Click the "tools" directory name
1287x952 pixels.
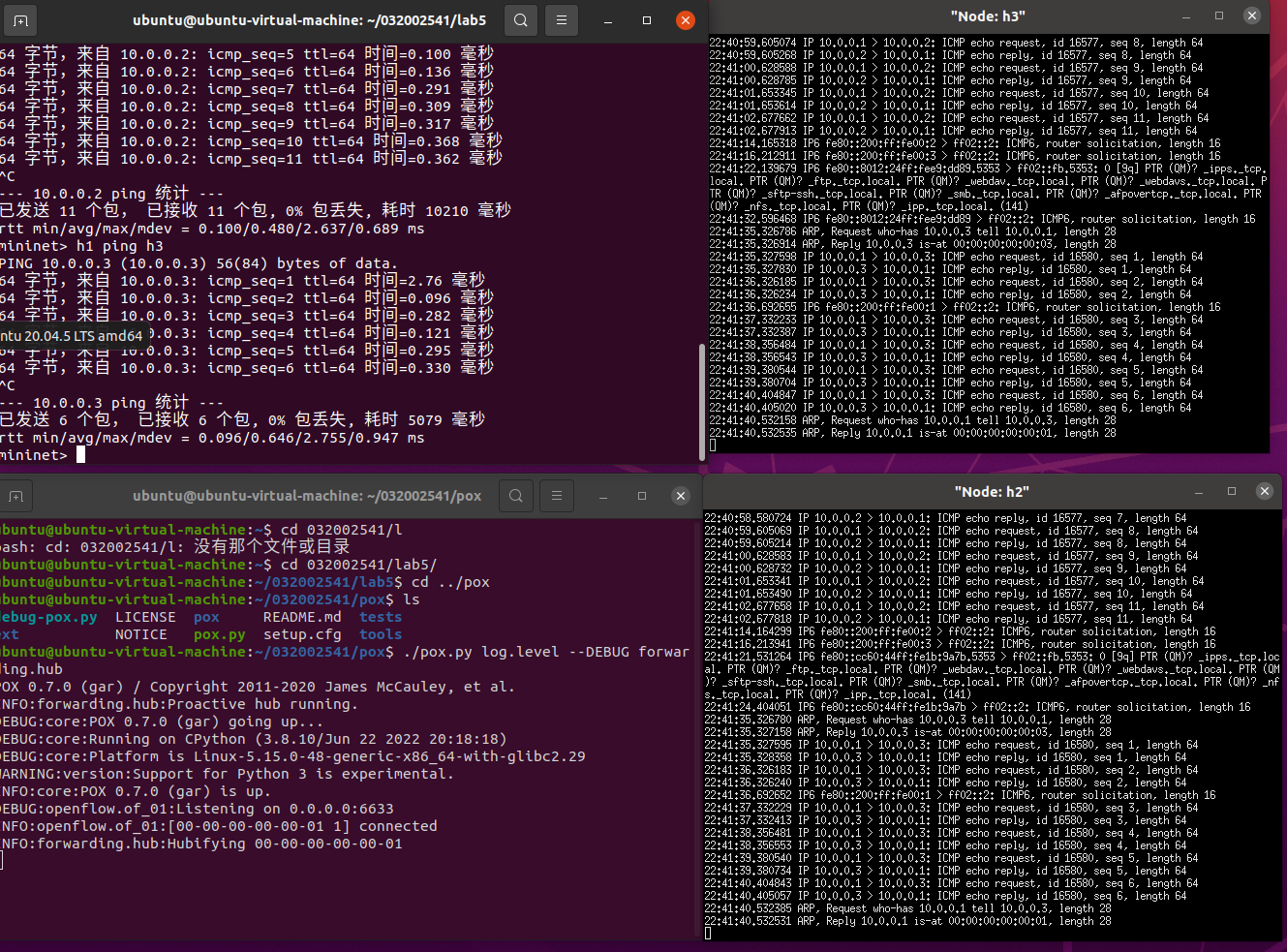pos(381,634)
